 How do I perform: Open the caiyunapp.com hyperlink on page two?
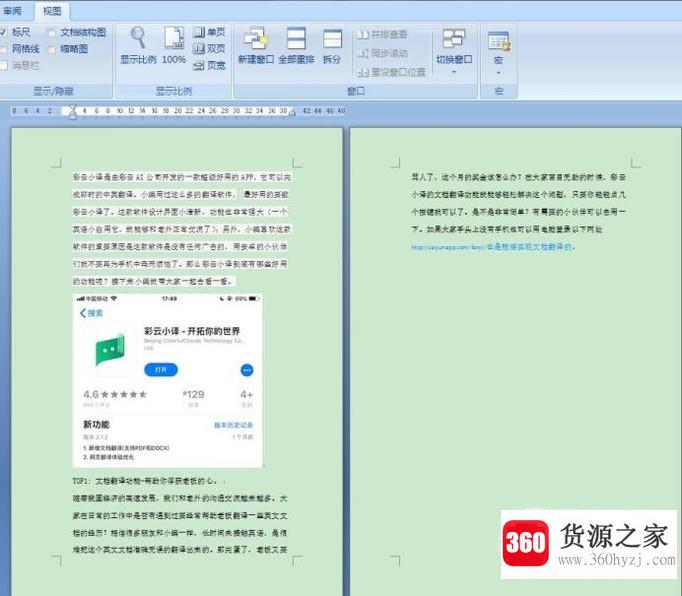[x=448, y=247]
